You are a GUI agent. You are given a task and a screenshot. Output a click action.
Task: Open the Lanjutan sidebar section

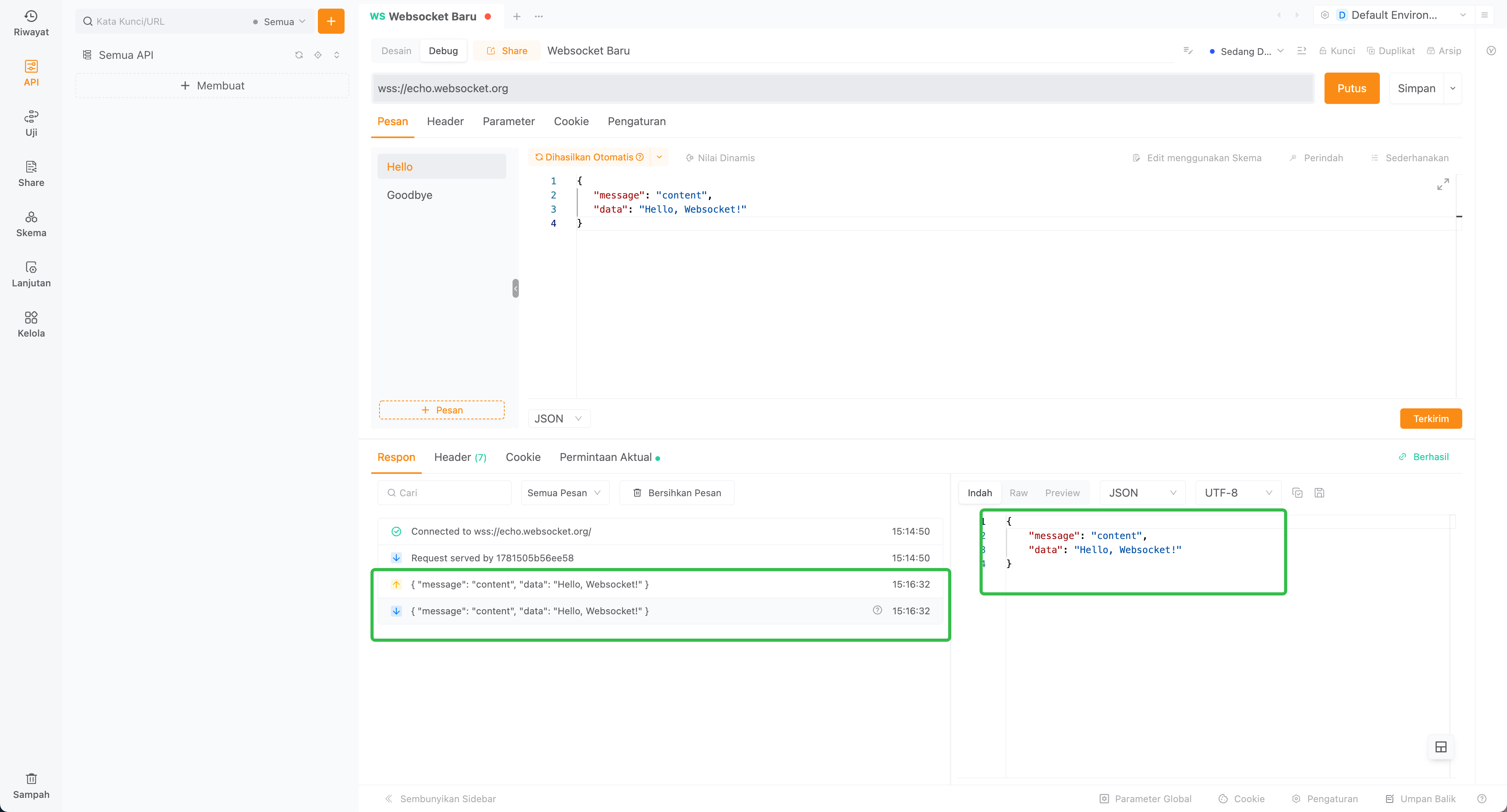coord(31,275)
